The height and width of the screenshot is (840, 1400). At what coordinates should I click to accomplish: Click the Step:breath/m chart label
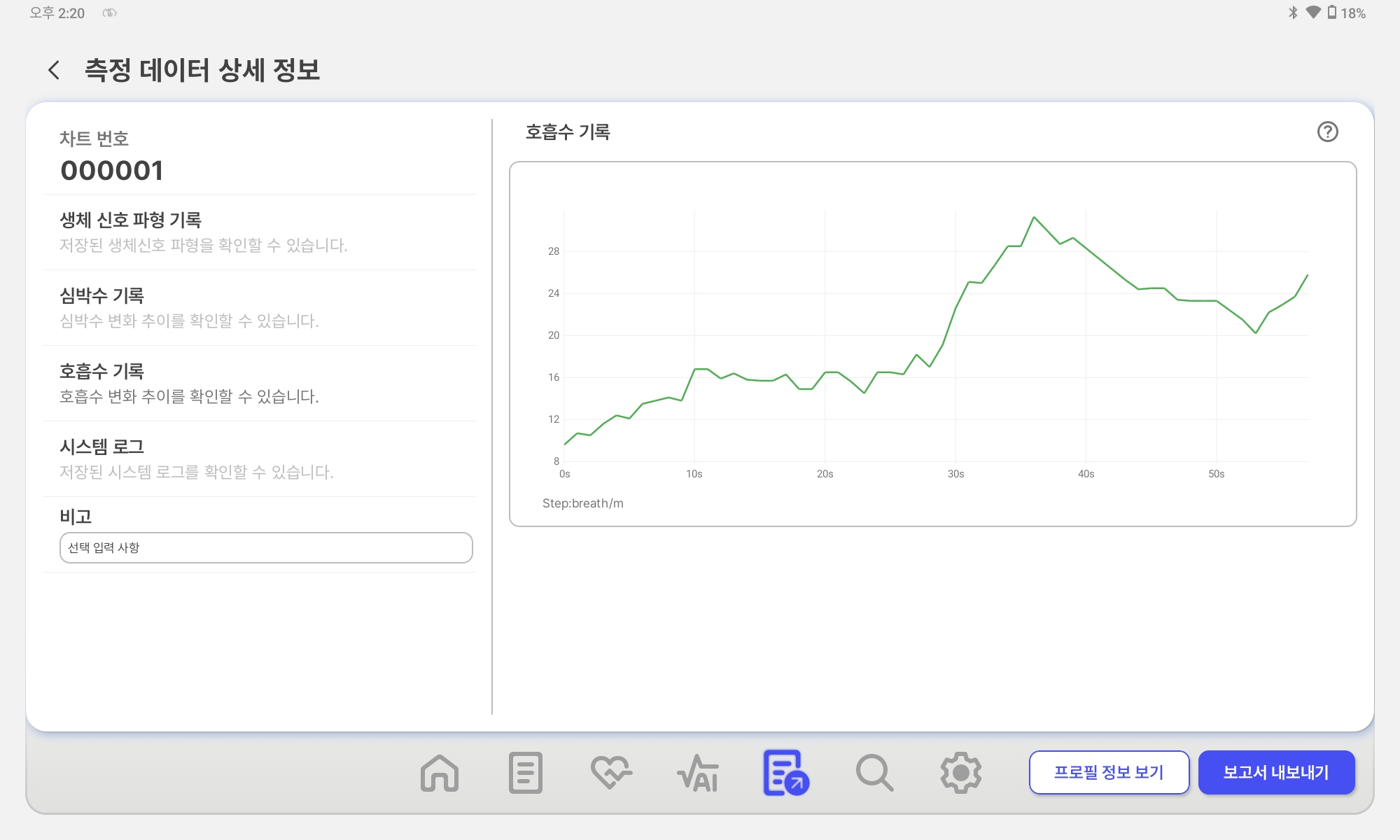[x=582, y=503]
